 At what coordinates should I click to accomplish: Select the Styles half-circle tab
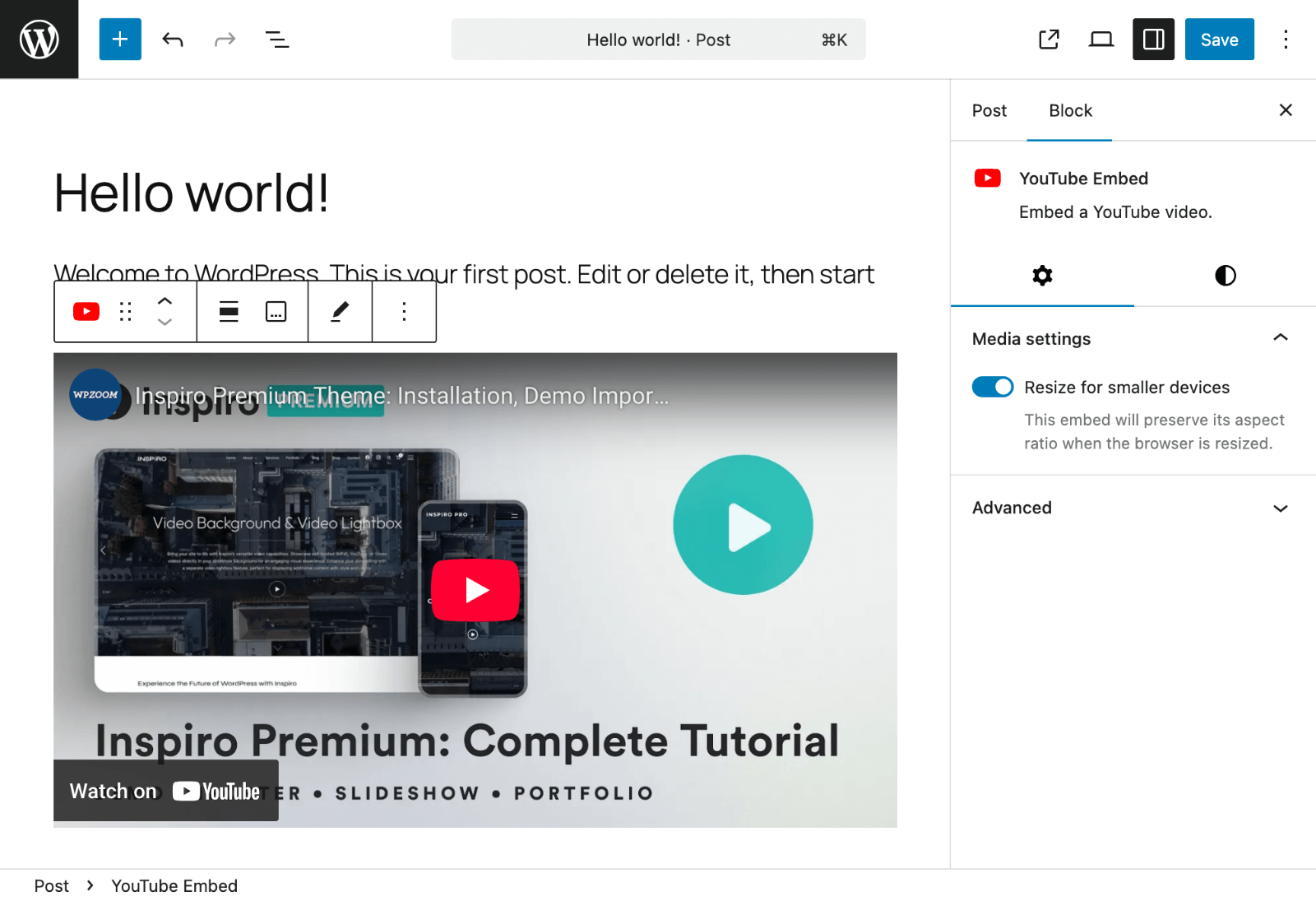[1225, 276]
